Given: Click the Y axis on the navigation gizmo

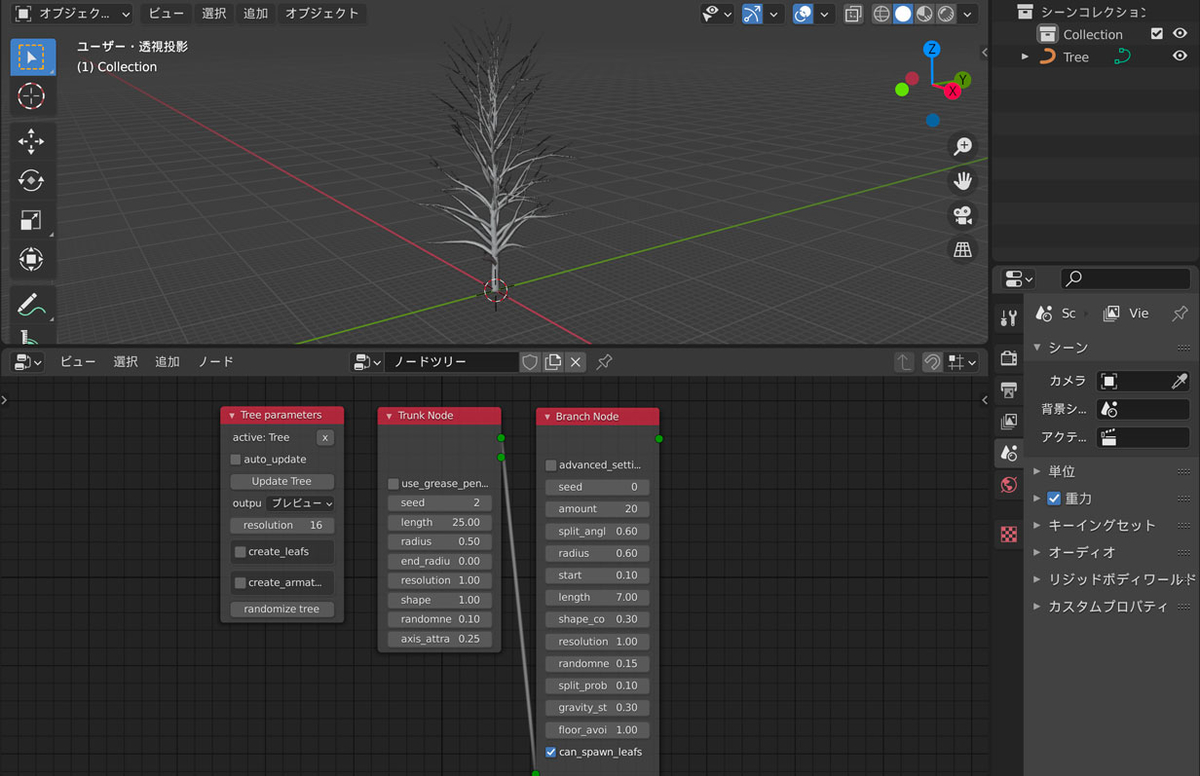Looking at the screenshot, I should 963,79.
